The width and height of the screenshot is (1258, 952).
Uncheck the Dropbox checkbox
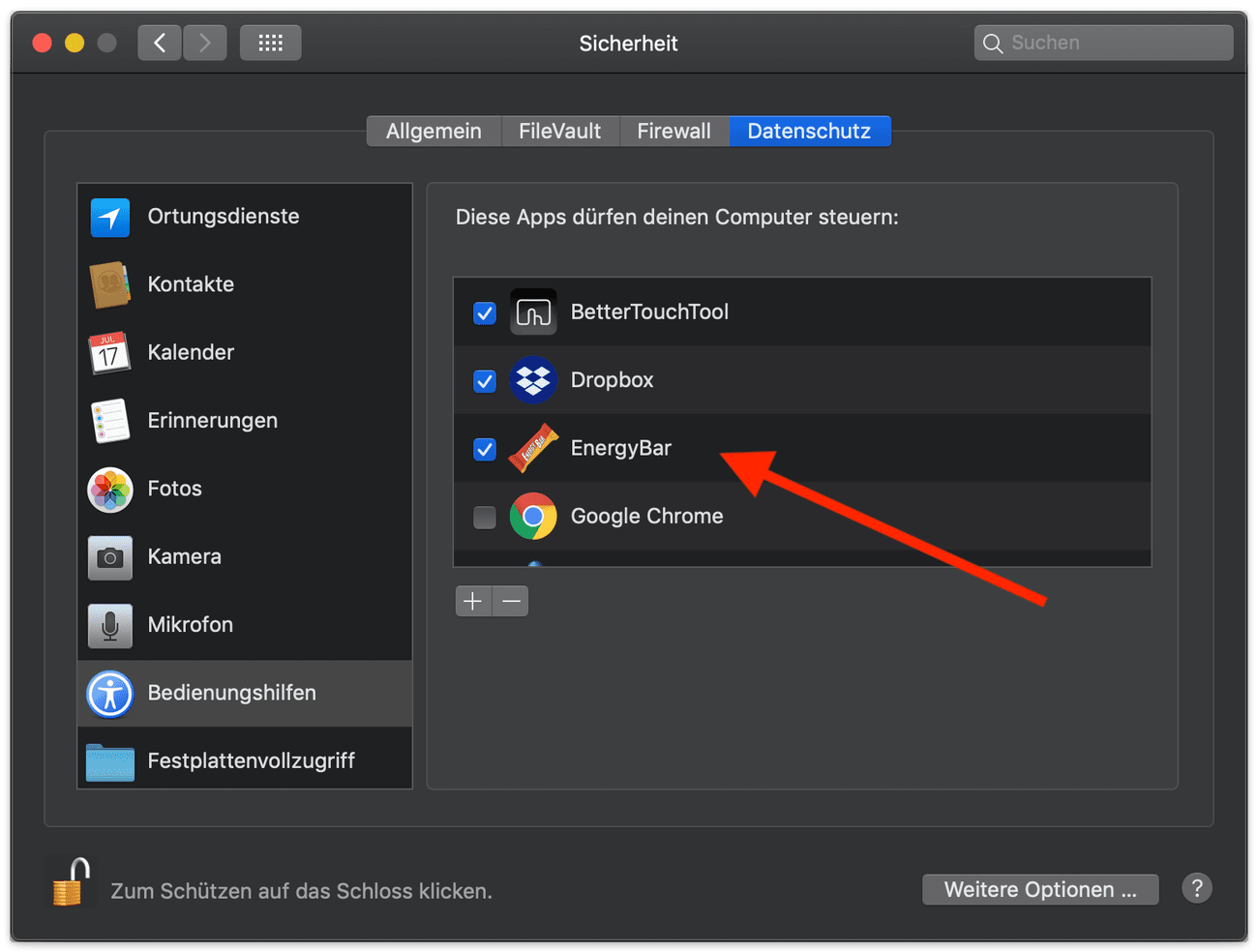tap(485, 381)
